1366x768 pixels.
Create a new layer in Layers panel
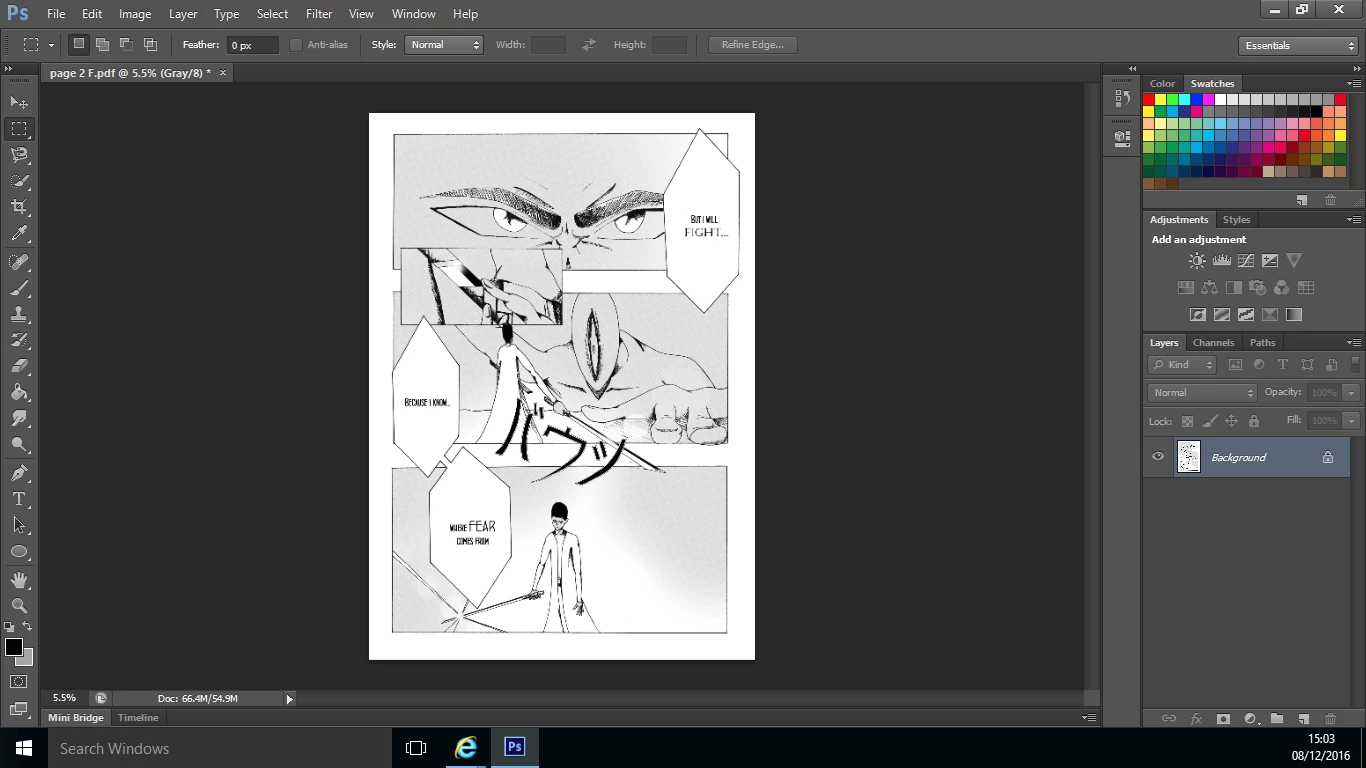1303,719
